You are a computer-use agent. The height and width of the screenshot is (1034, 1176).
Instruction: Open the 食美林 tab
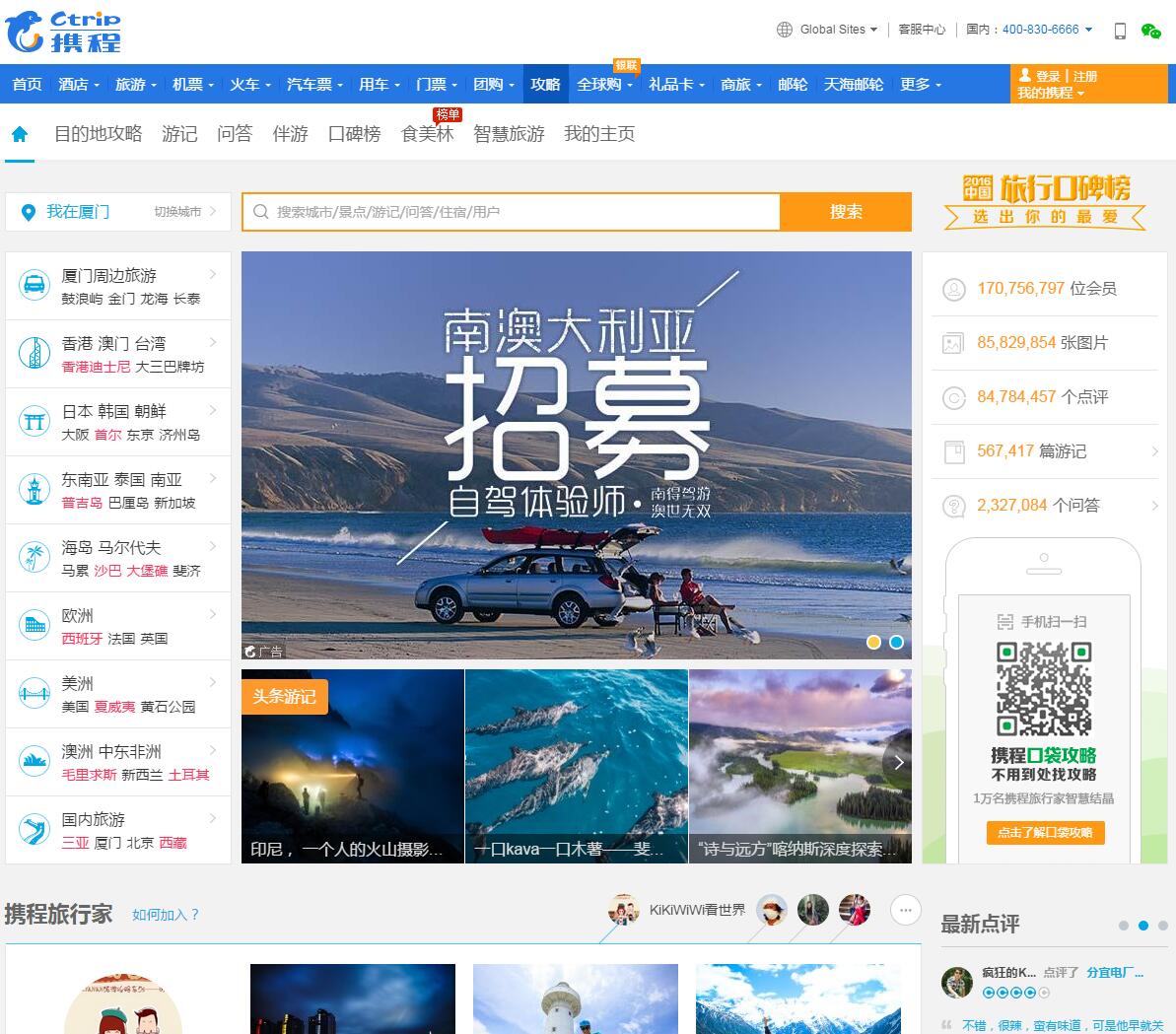[428, 133]
